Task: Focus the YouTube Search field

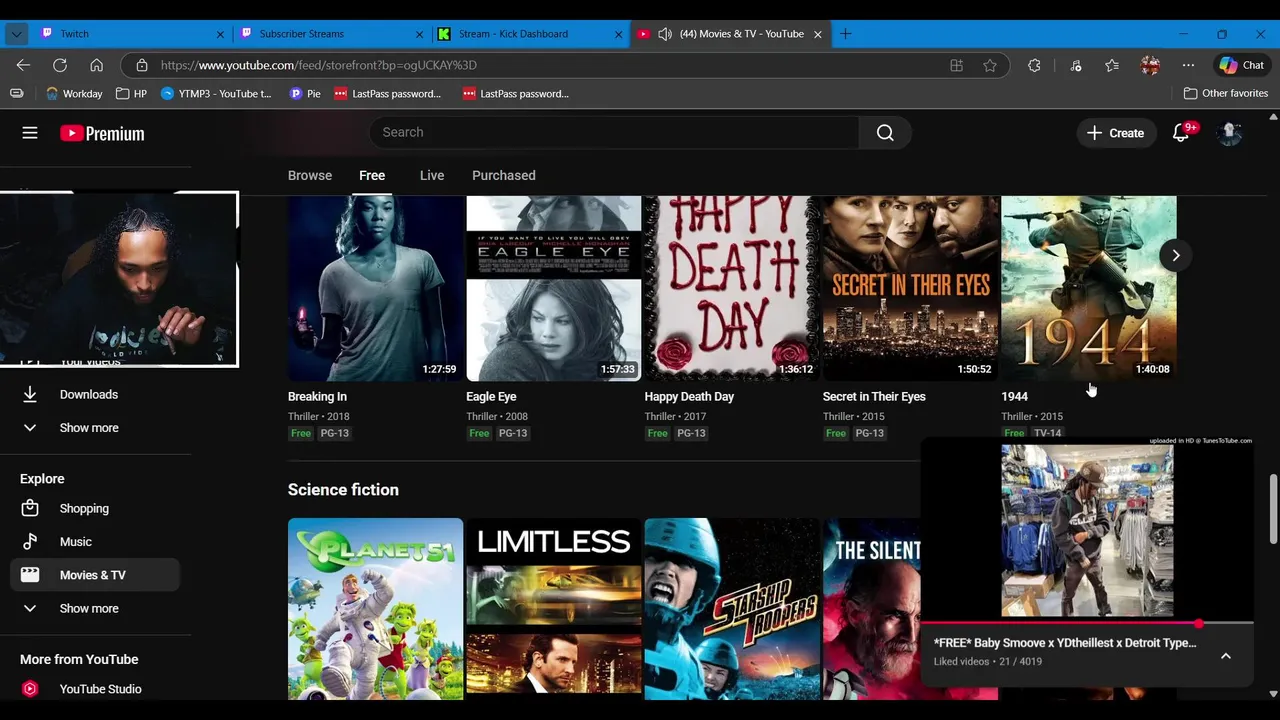Action: 614,132
